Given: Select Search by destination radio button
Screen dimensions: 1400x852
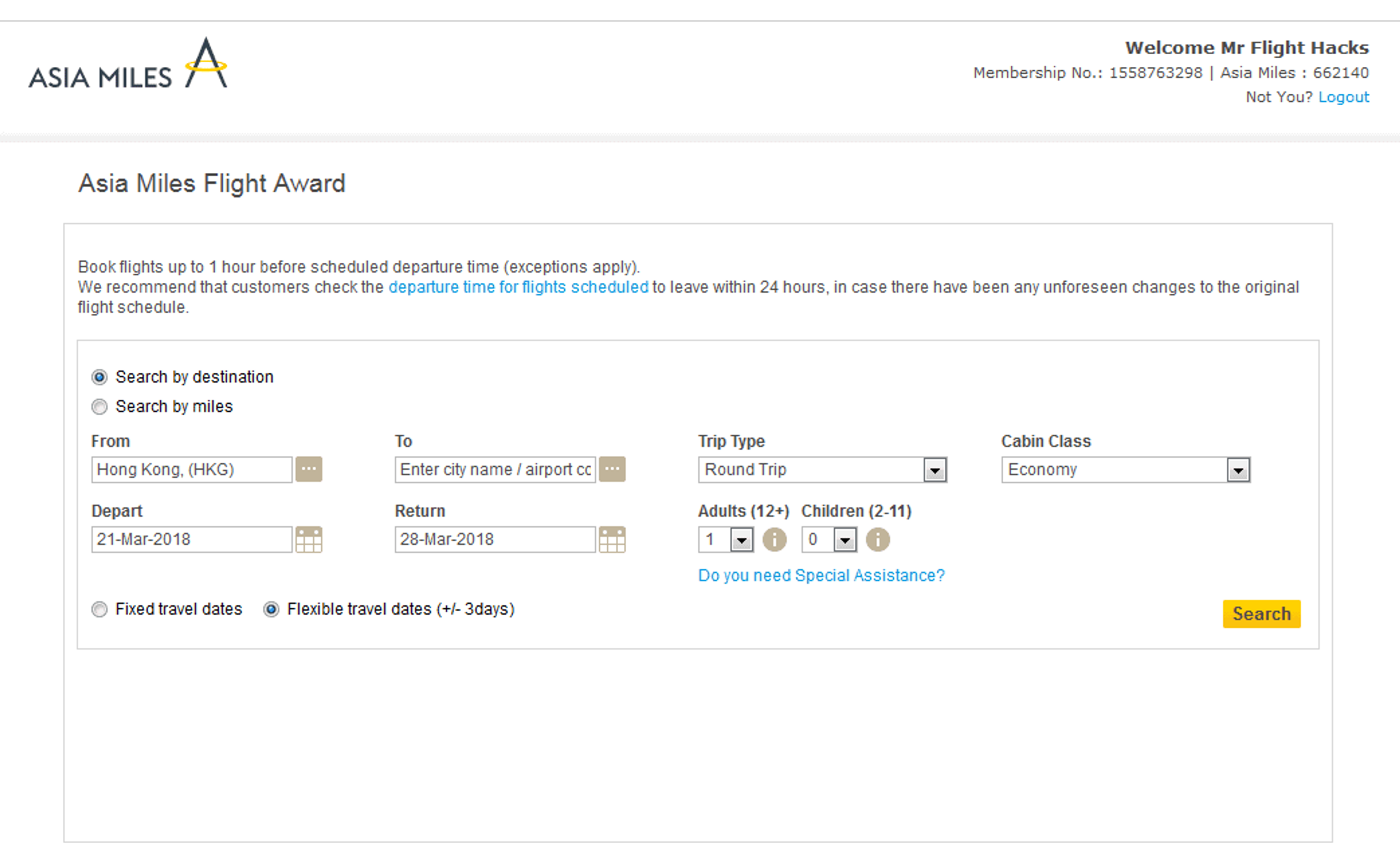Looking at the screenshot, I should 100,377.
